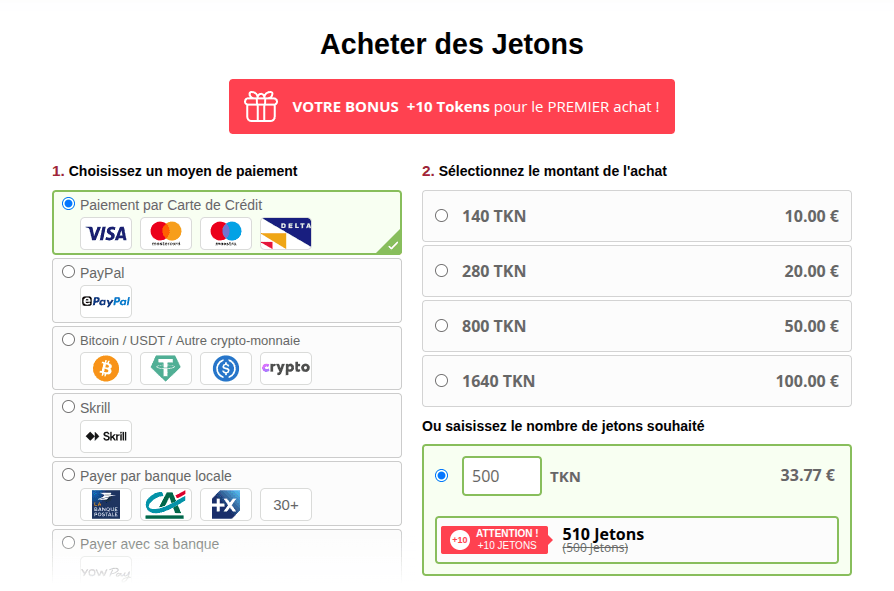
Task: Click the PayPal logo
Action: (105, 301)
